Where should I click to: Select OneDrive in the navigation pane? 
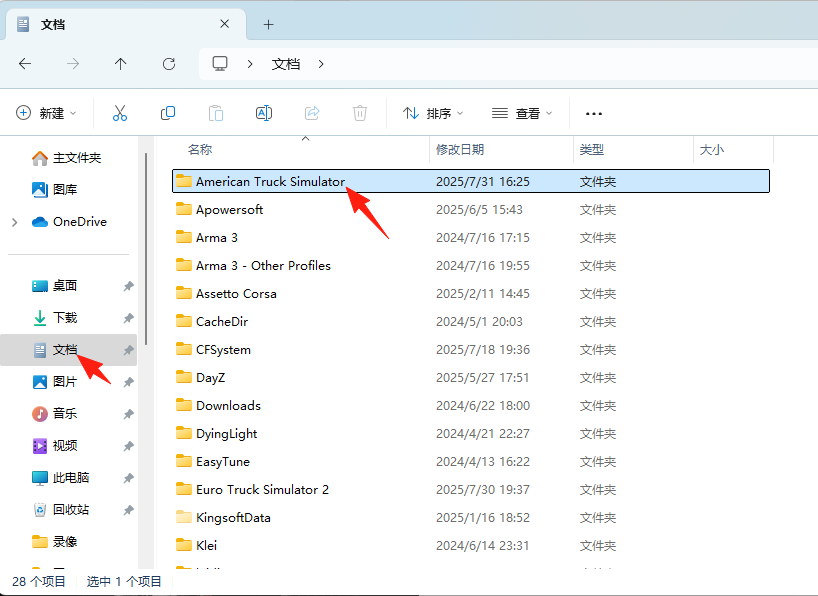[69, 222]
